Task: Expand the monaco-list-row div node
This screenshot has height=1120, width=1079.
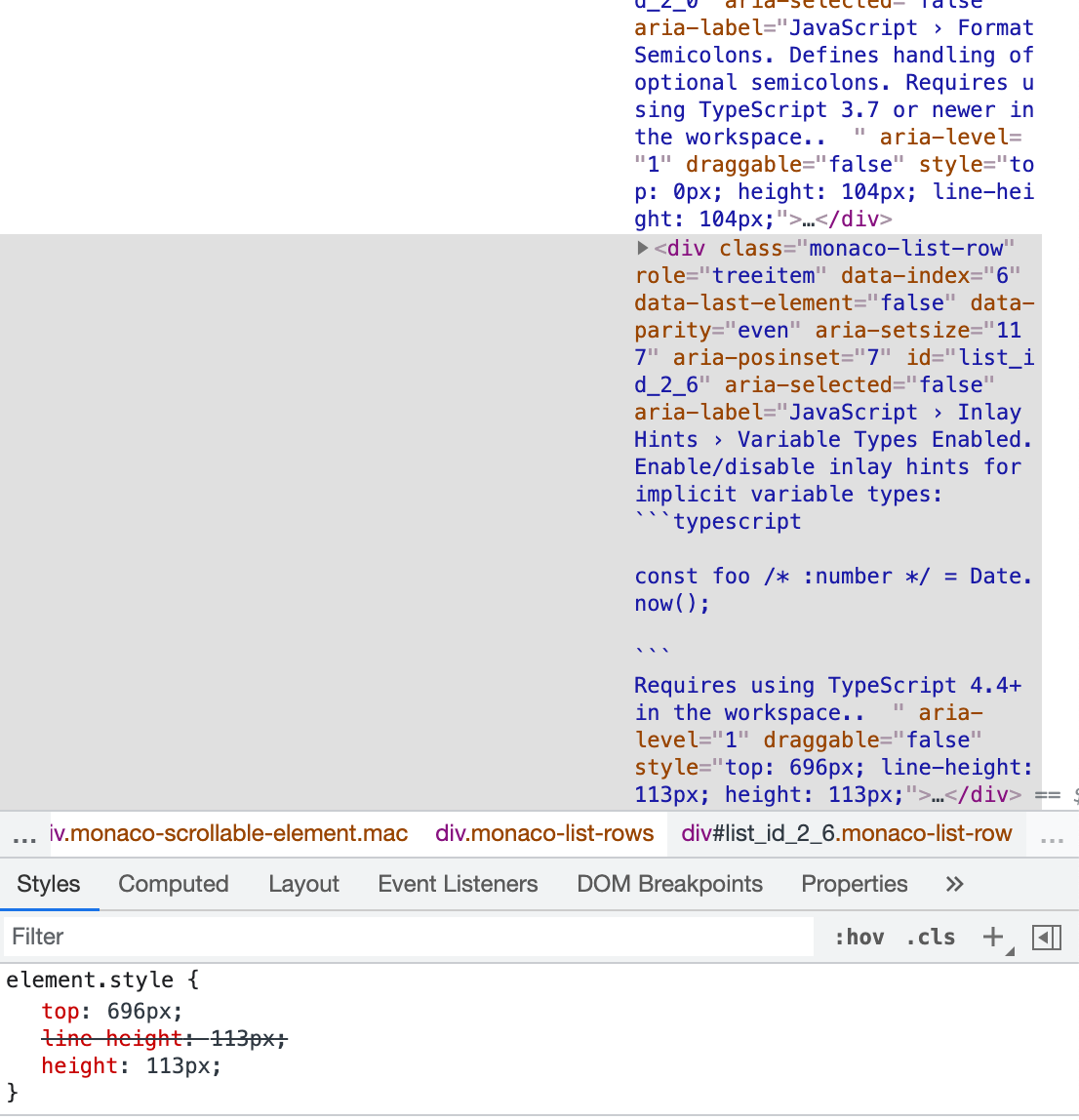Action: click(x=642, y=248)
